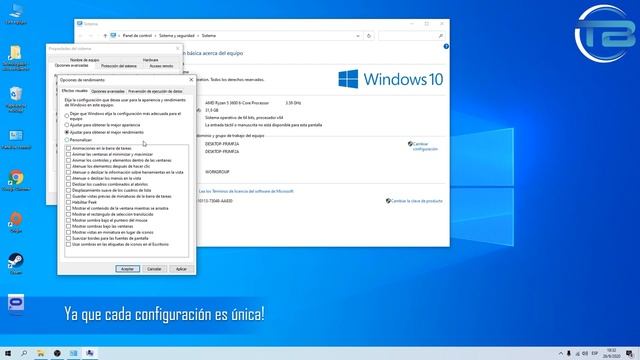Click the back arrow in the Sistema window

(x=81, y=36)
